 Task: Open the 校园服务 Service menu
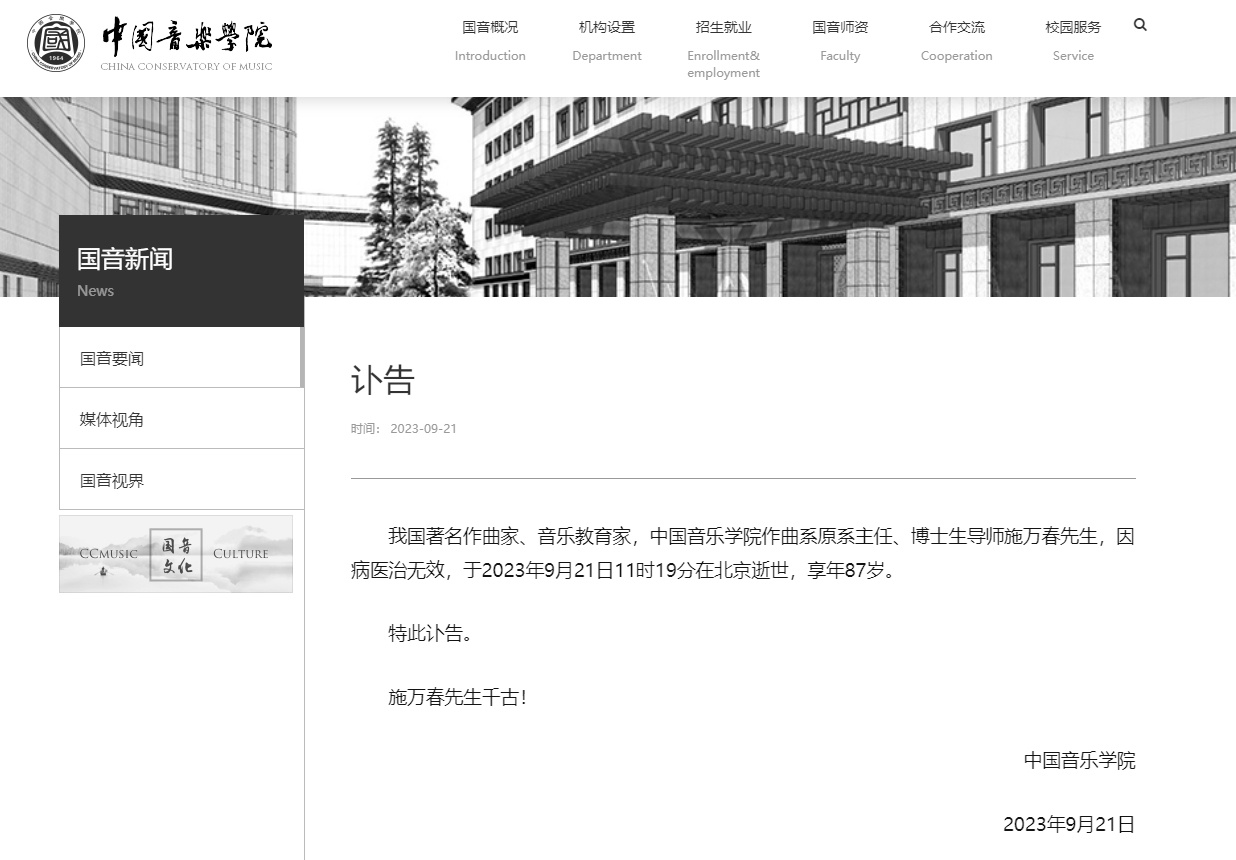[1073, 40]
